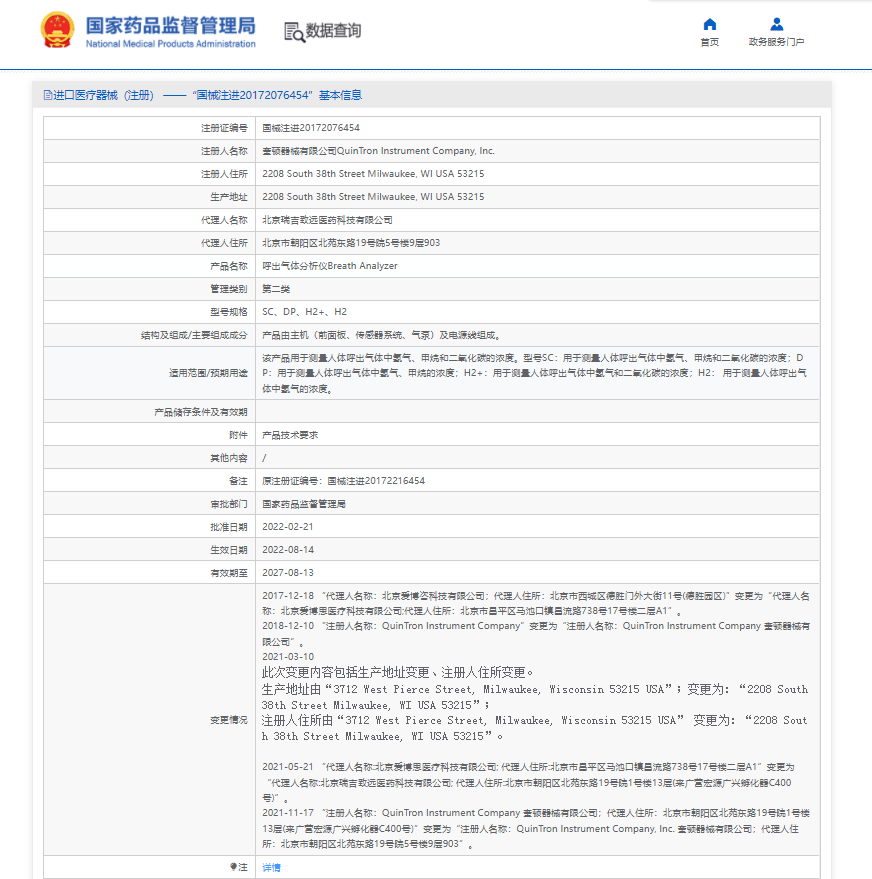Select 北京瑞吉致远医药科技有限公司 in the 代理人名称 row
The width and height of the screenshot is (872, 879).
click(327, 220)
